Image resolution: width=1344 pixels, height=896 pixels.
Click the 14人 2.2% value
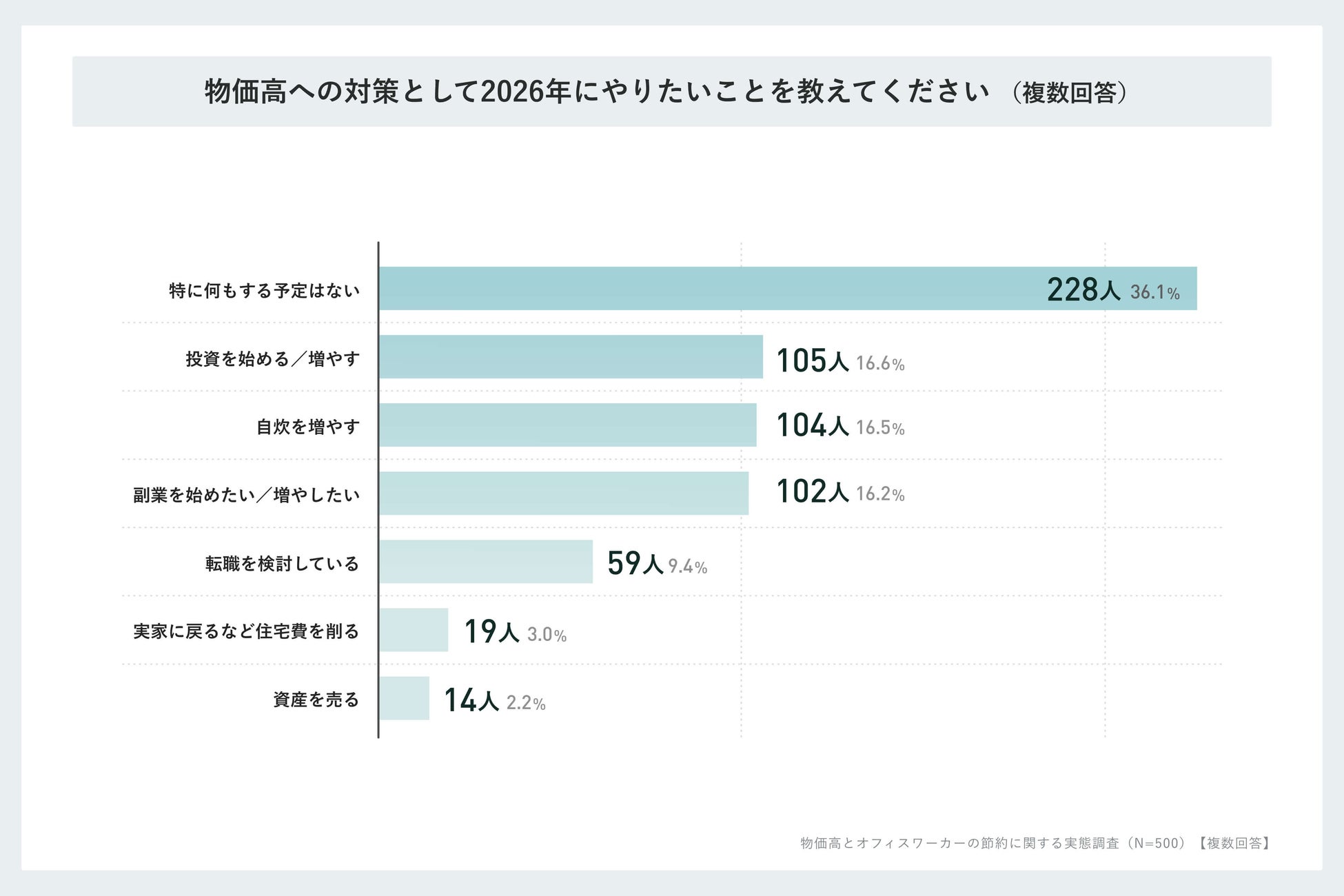tap(495, 700)
